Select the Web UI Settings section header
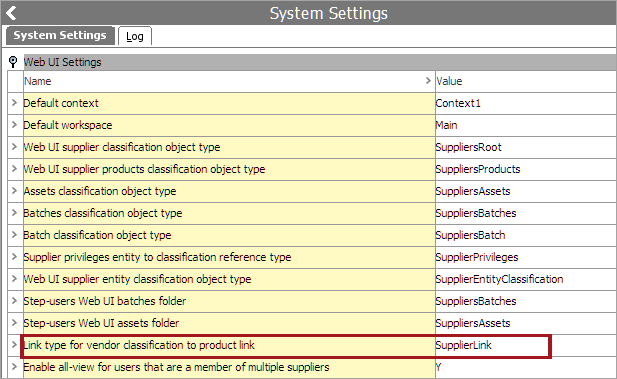Image resolution: width=617 pixels, height=379 pixels. (320, 62)
